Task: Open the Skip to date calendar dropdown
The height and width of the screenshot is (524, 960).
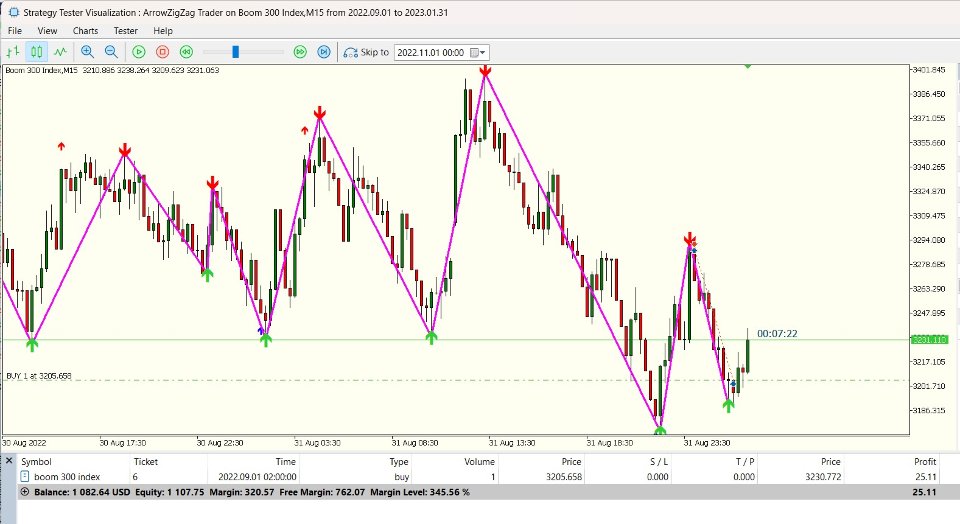Action: [478, 53]
